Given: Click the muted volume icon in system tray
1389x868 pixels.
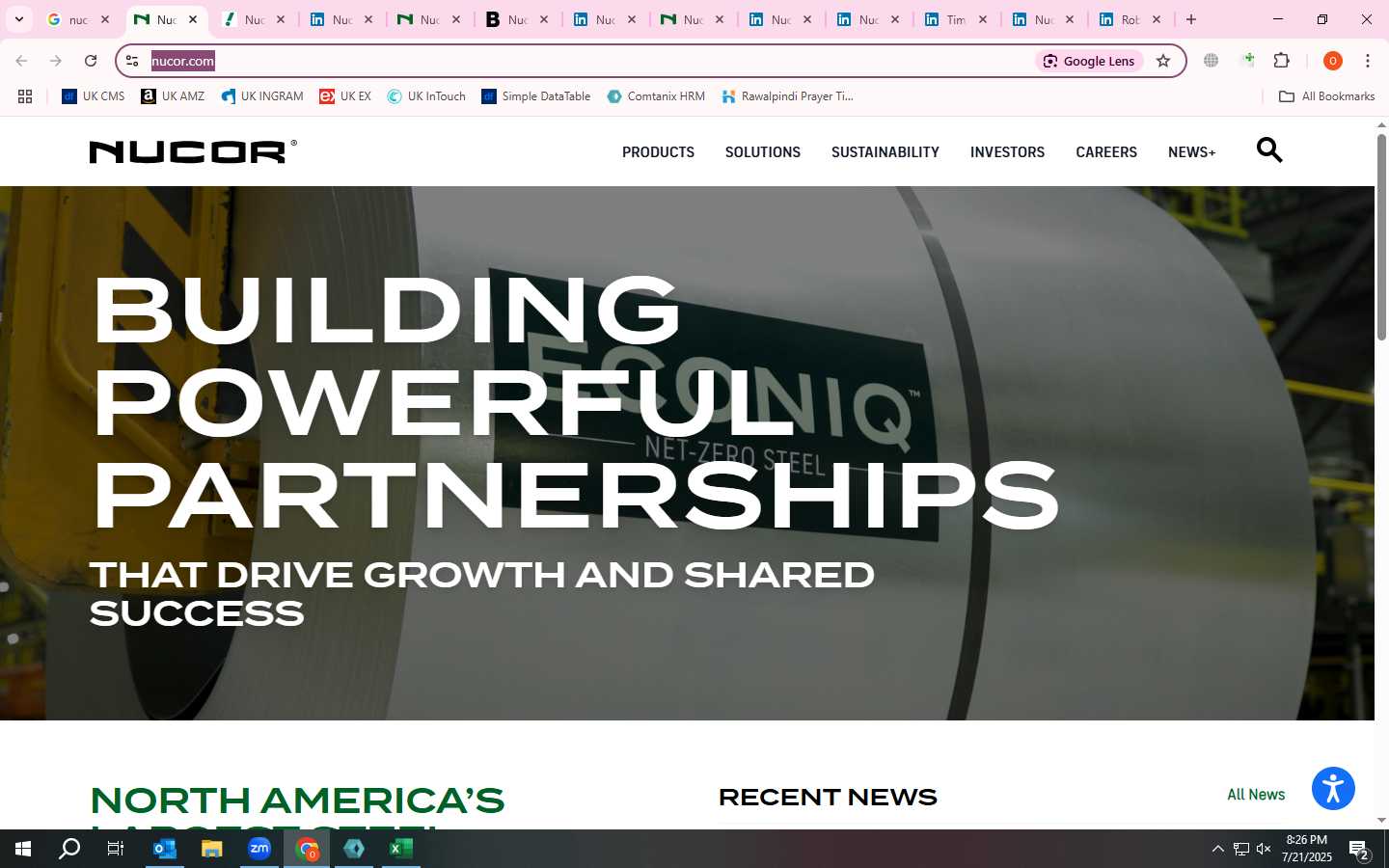Looking at the screenshot, I should 1264,849.
